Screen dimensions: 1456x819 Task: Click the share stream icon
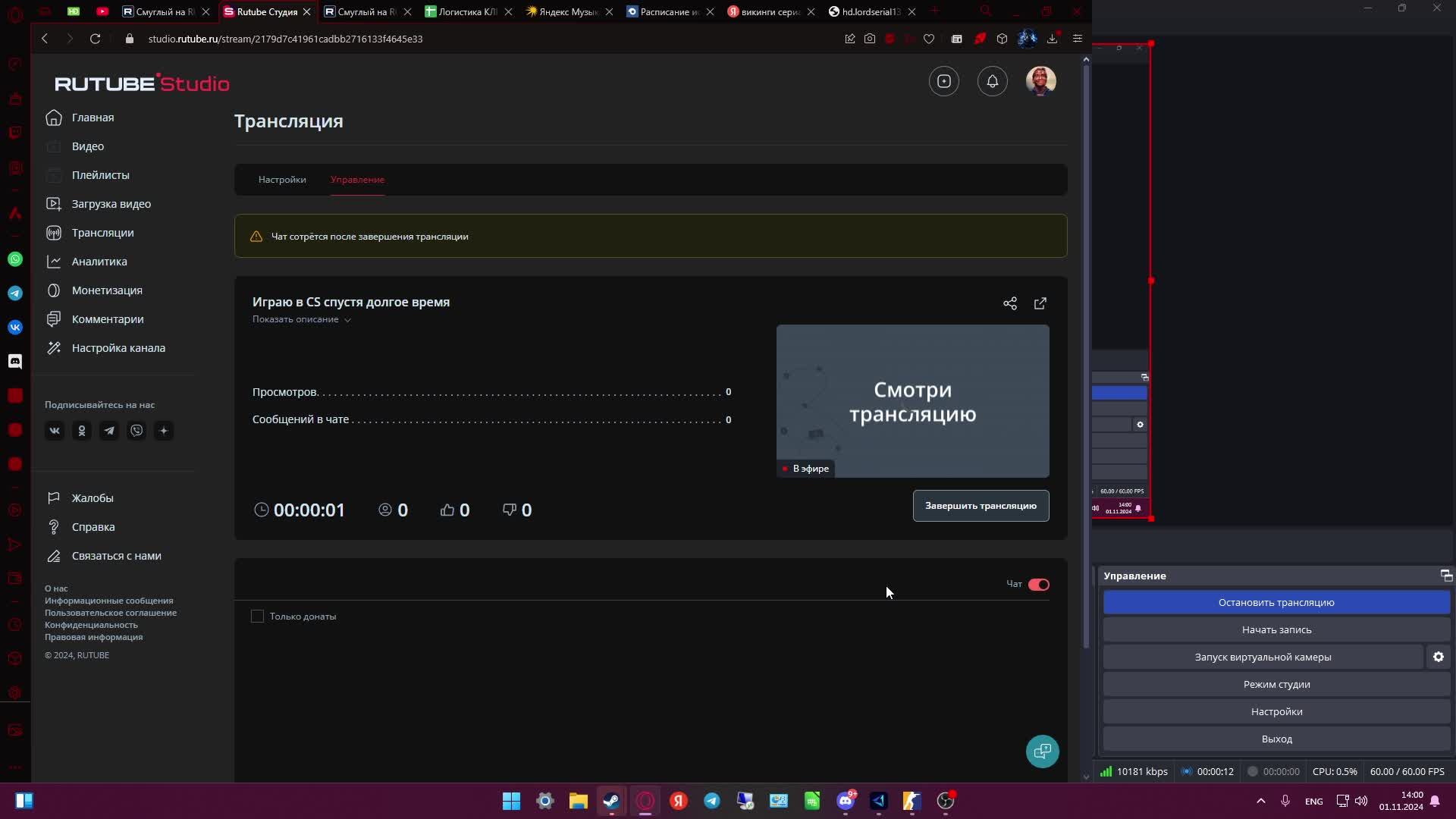[x=1009, y=303]
